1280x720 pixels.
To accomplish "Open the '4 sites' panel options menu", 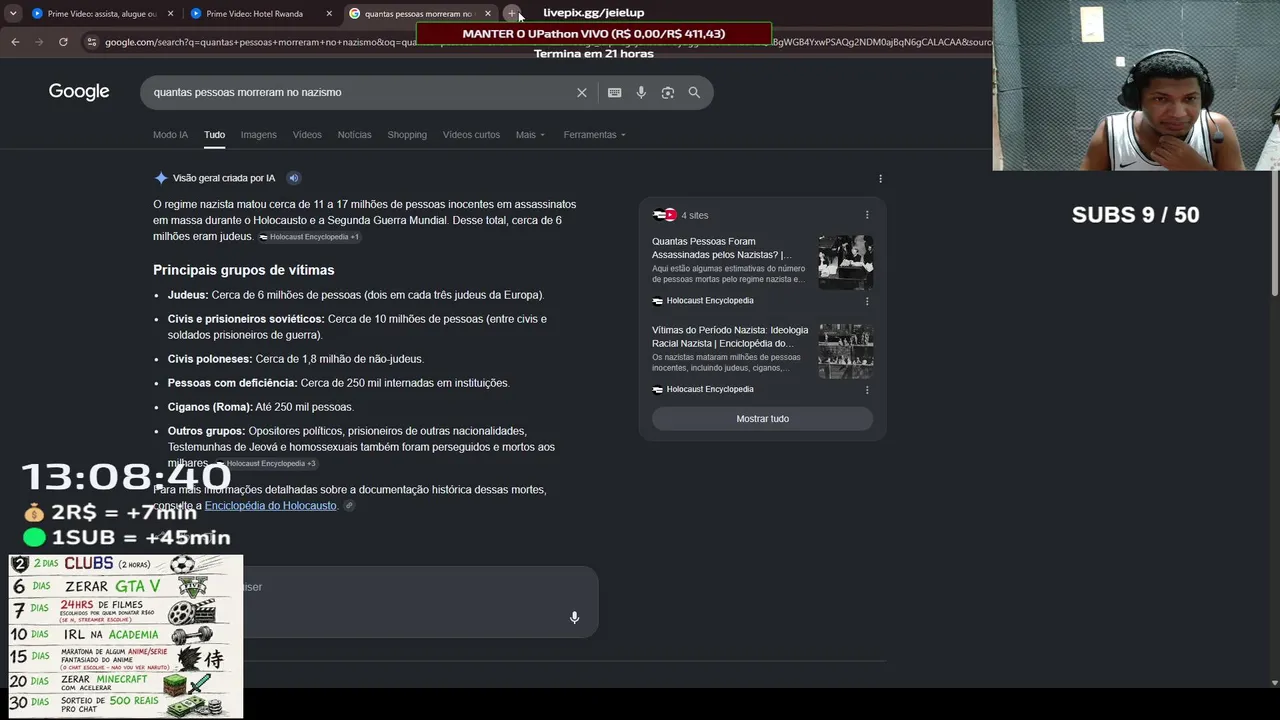I will point(867,215).
